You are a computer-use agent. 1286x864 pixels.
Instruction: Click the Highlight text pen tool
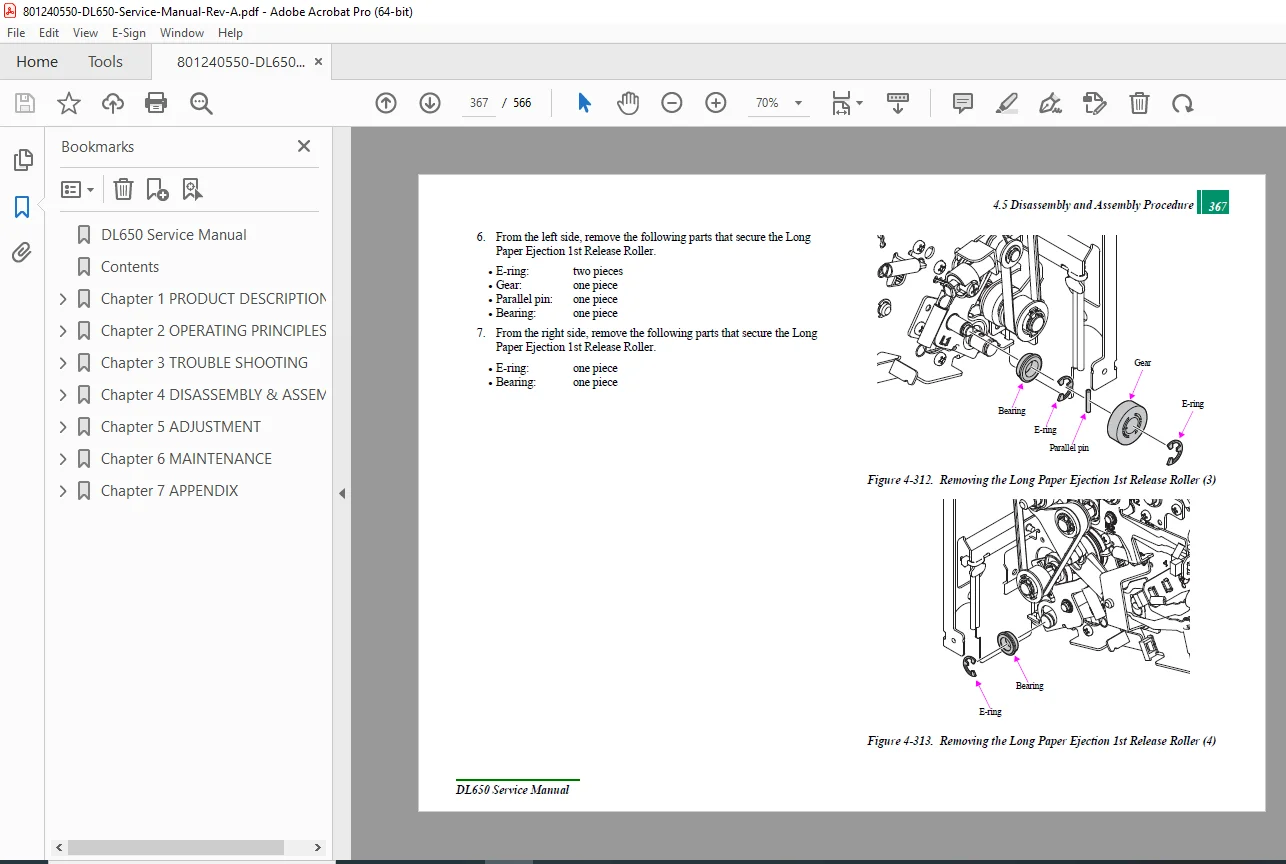click(1007, 103)
